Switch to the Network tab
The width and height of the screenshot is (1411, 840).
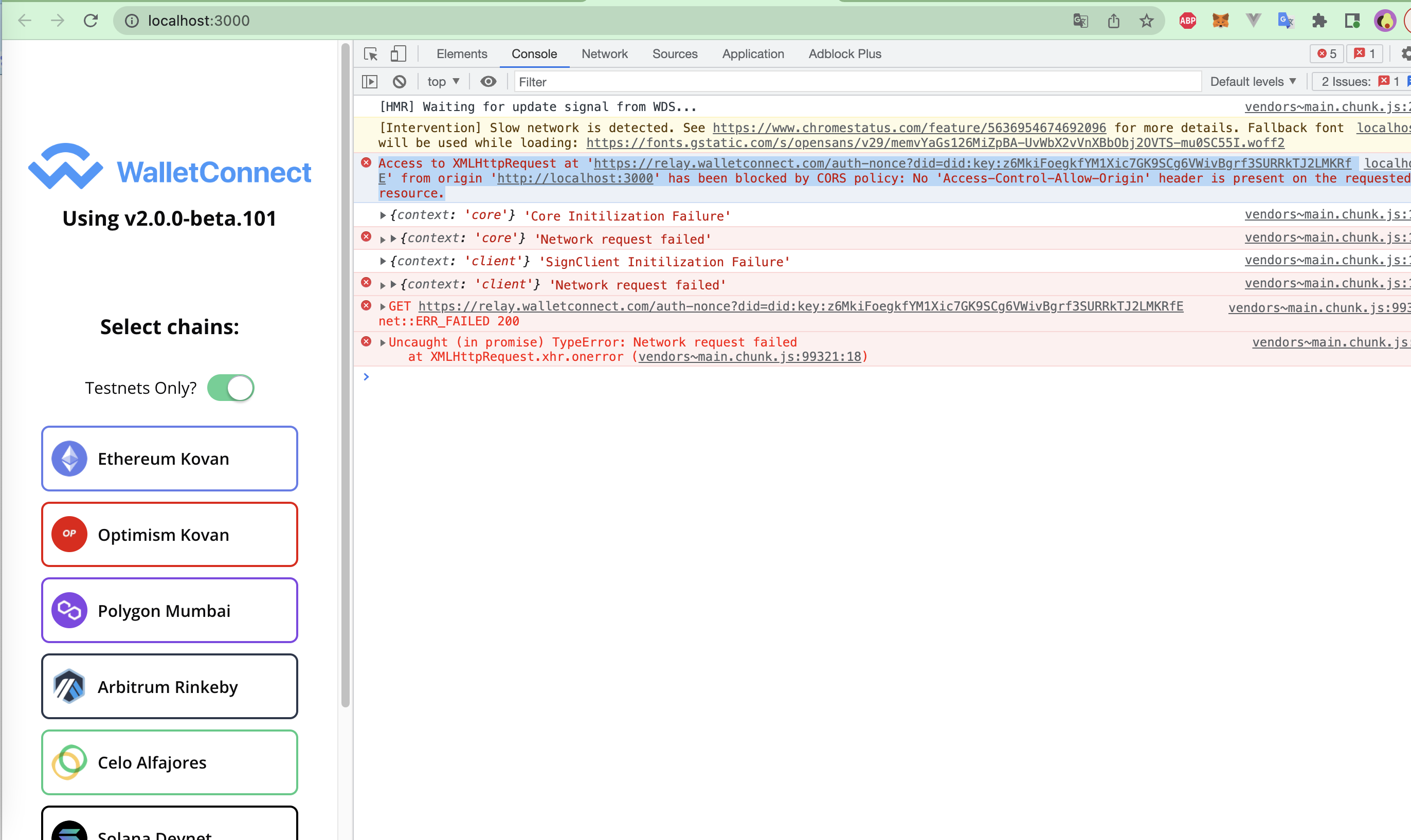coord(604,54)
